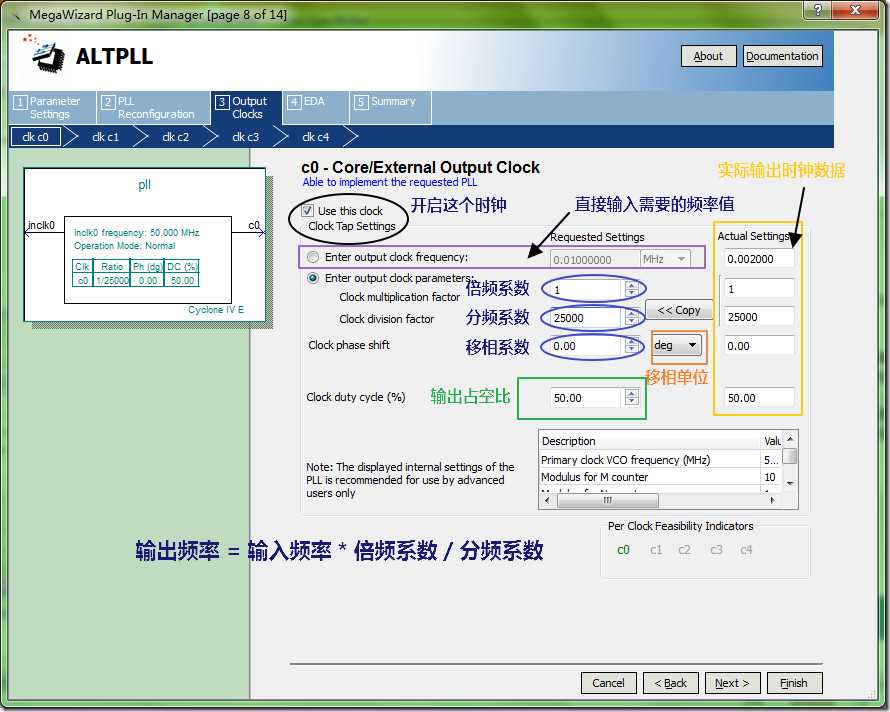The image size is (890, 712).
Task: Click the pll block diagram thumbnail
Action: tap(145, 245)
